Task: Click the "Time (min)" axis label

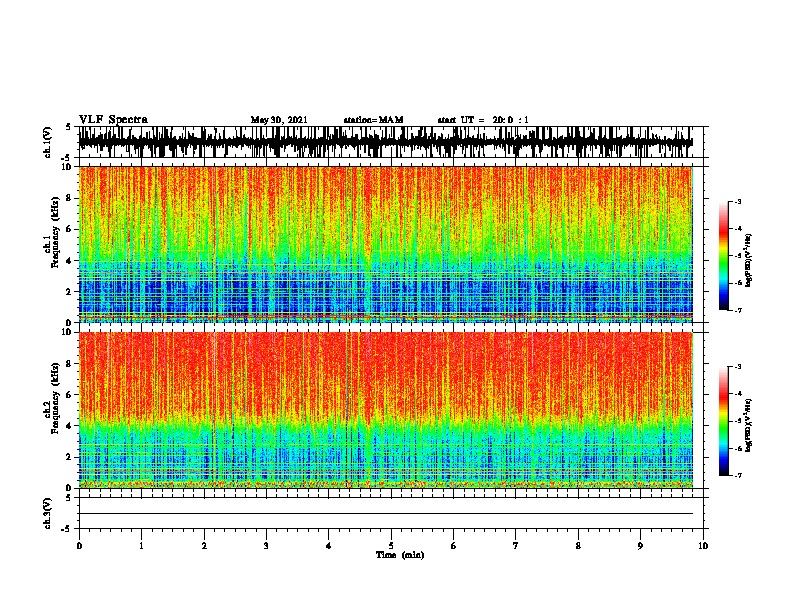Action: 400,555
